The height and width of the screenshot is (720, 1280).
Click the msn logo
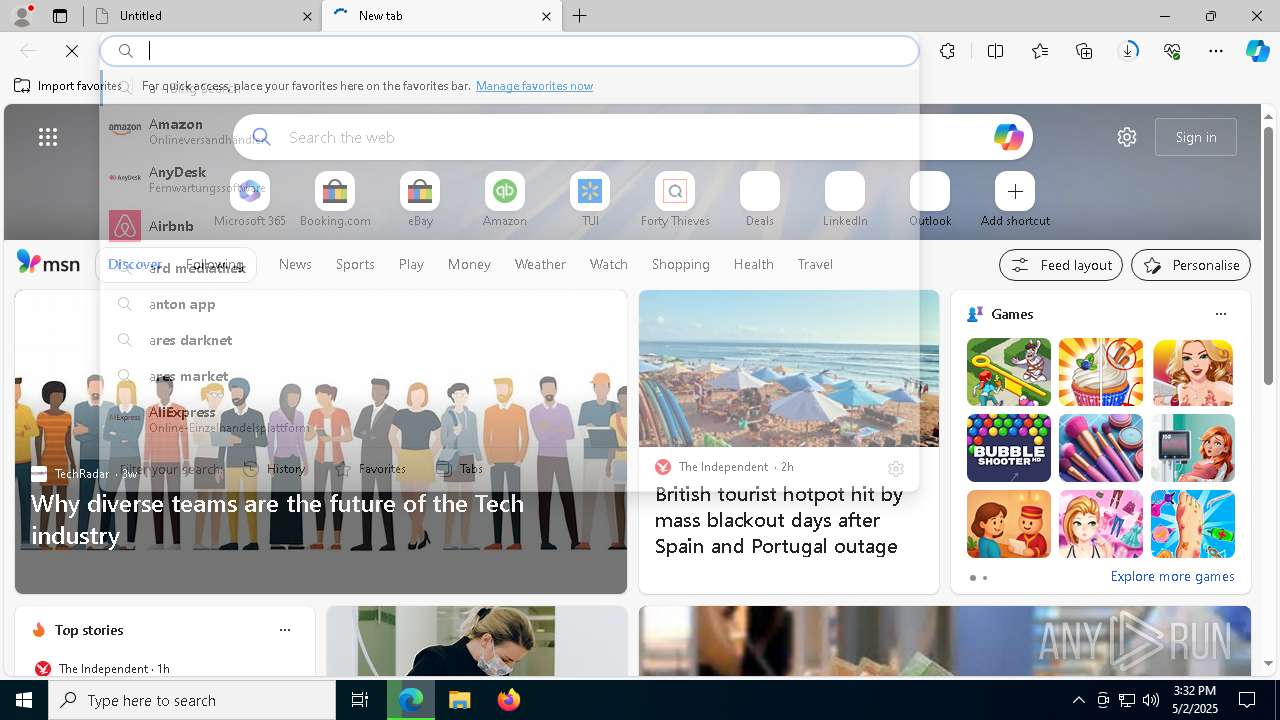48,263
